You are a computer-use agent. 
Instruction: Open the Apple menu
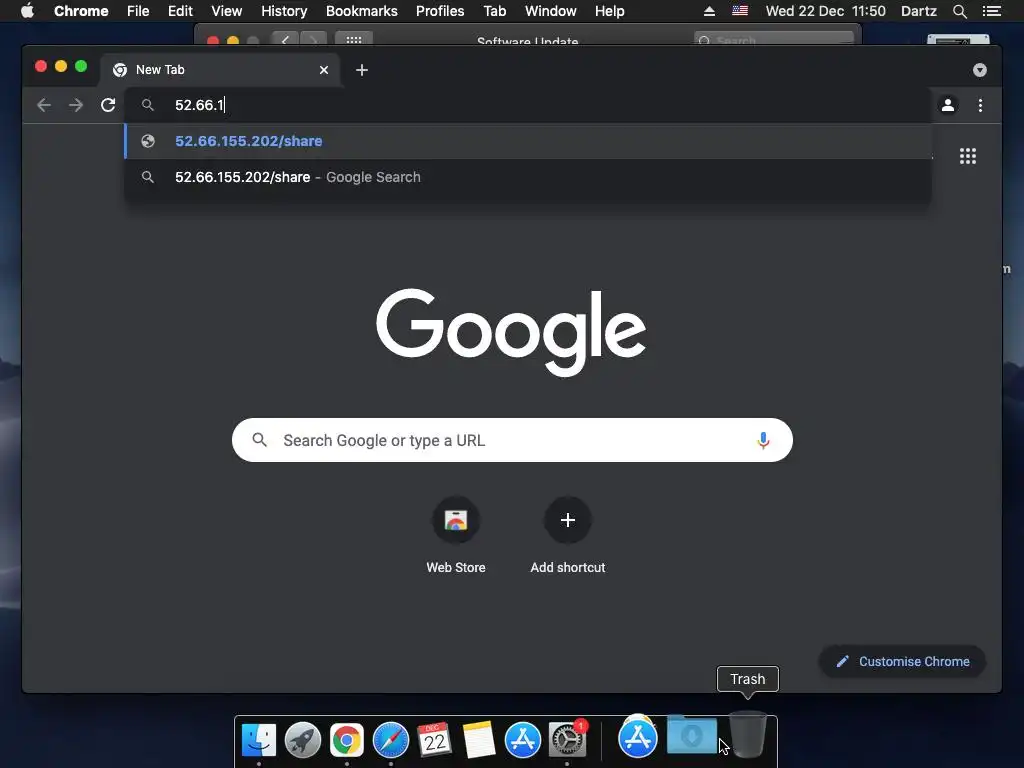pos(27,11)
